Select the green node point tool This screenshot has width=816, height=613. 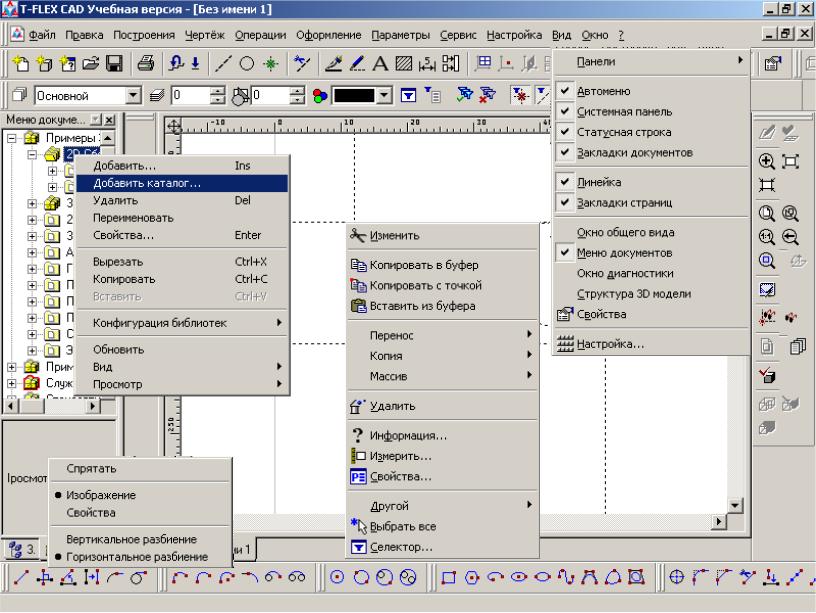coord(271,63)
